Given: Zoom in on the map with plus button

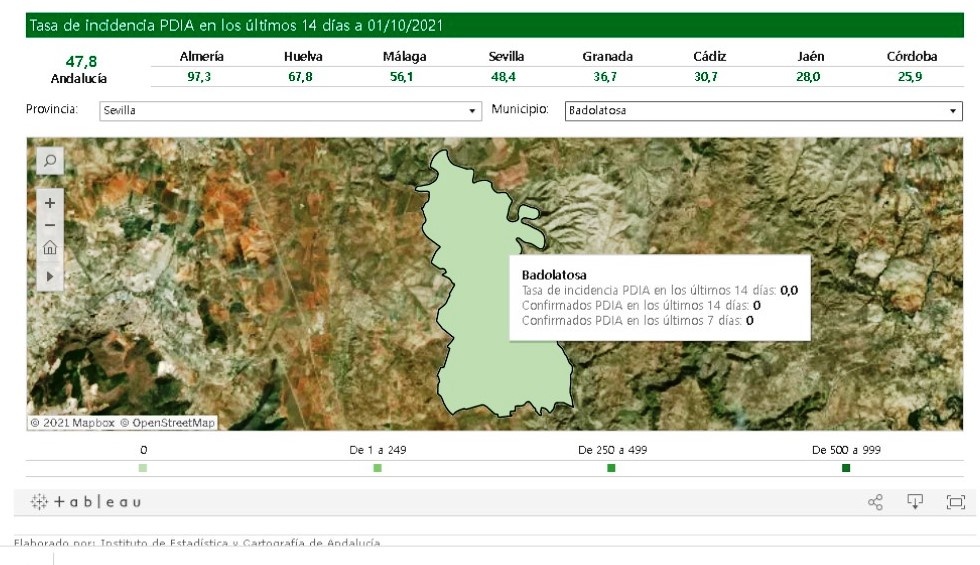Looking at the screenshot, I should (50, 202).
